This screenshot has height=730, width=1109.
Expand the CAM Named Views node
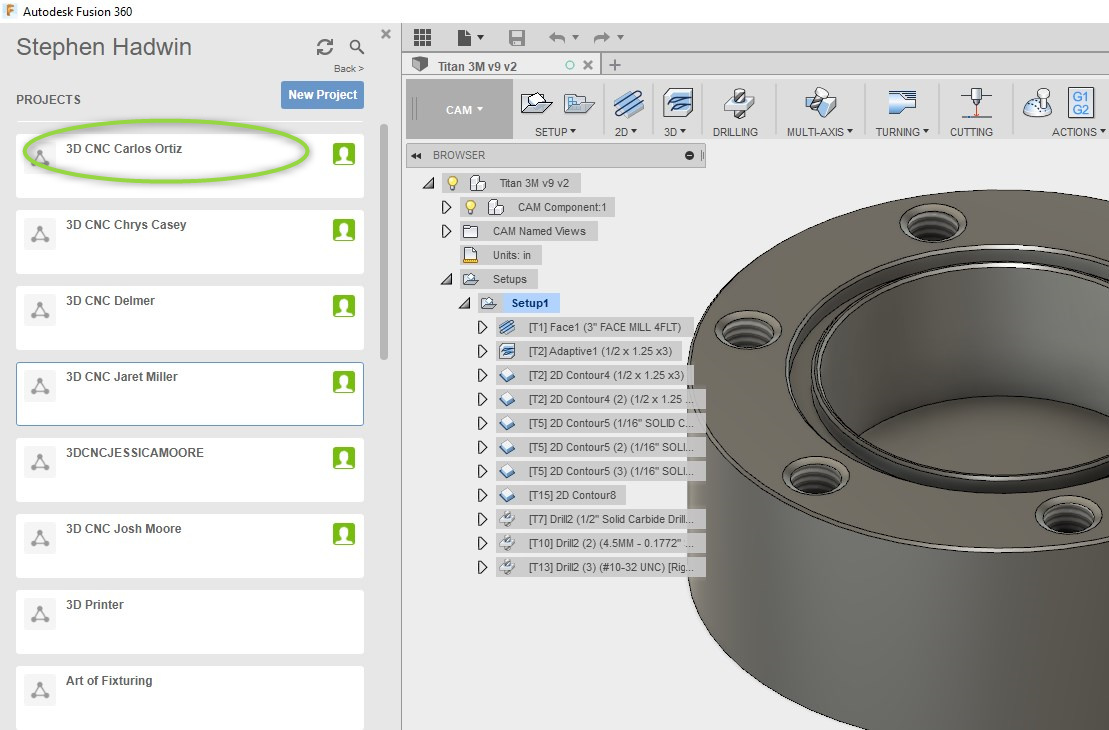tap(447, 231)
